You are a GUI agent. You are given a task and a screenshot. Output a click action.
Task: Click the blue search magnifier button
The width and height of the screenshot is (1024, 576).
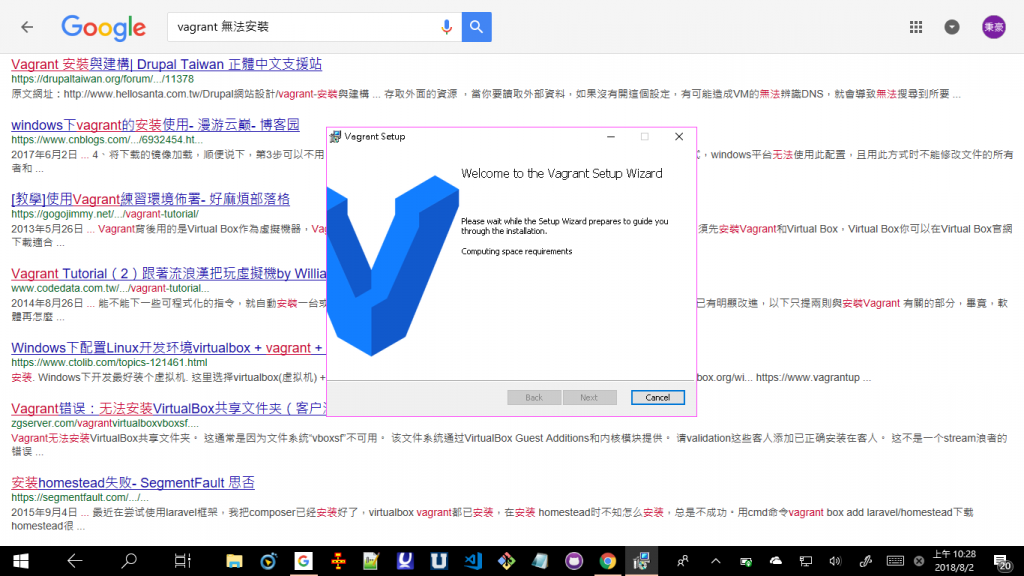click(x=477, y=27)
